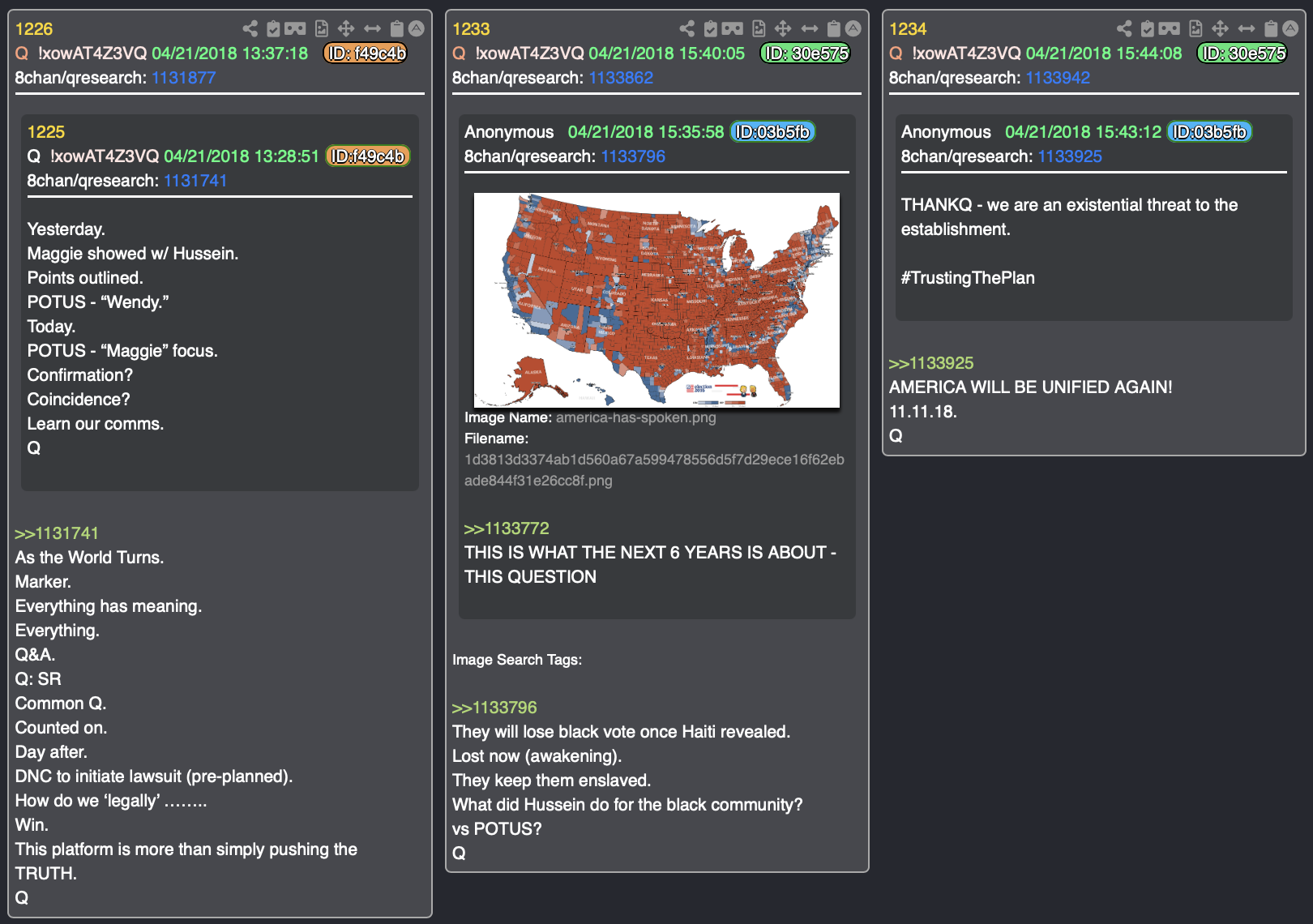Click the plain clipboard icon on post 1233
Viewport: 1313px width, 924px height.
click(834, 29)
